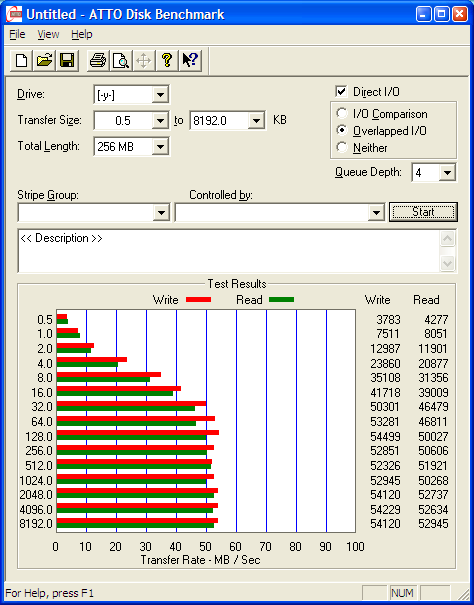474x605 pixels.
Task: Expand the Drive dropdown showing [-y-]
Action: (160, 95)
